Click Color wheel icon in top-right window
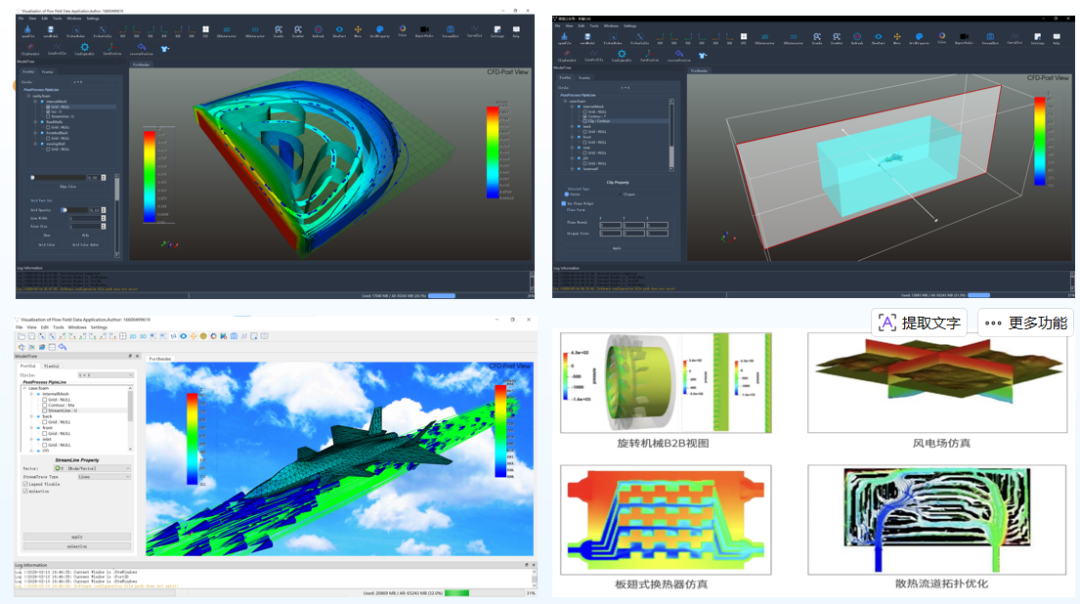 pyautogui.click(x=942, y=35)
